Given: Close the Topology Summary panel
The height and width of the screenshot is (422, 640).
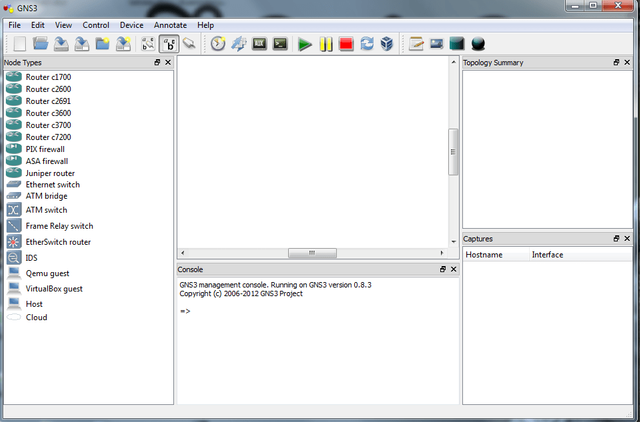Looking at the screenshot, I should coord(627,62).
